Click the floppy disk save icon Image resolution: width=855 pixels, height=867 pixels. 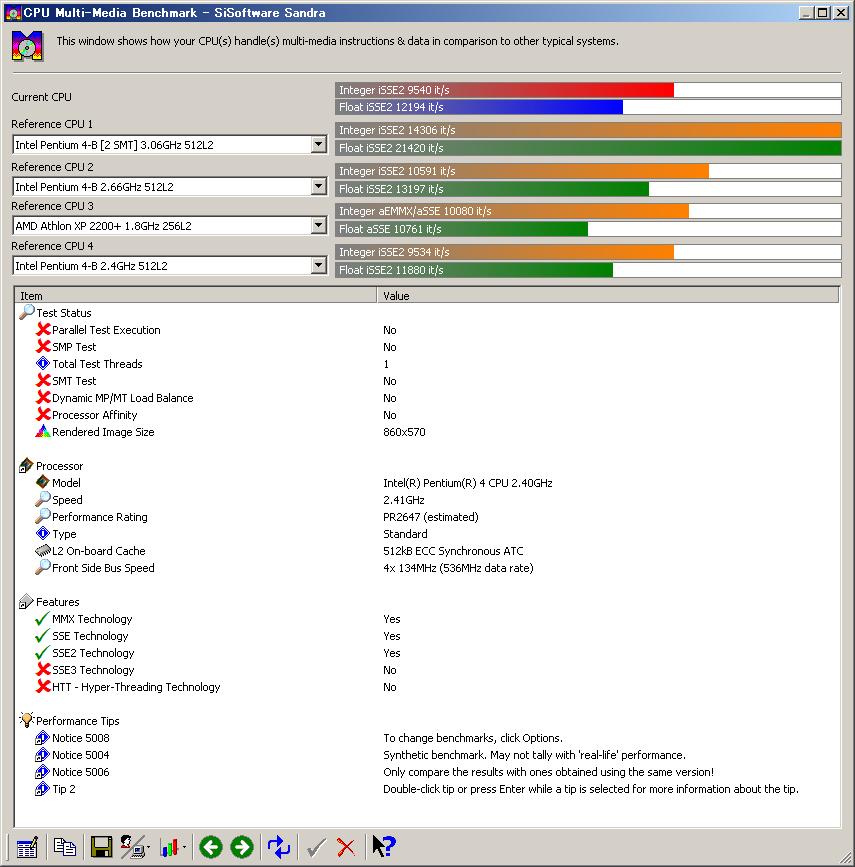101,847
